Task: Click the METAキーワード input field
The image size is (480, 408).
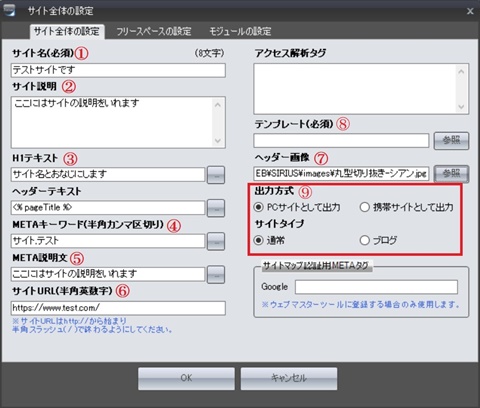Action: point(108,241)
